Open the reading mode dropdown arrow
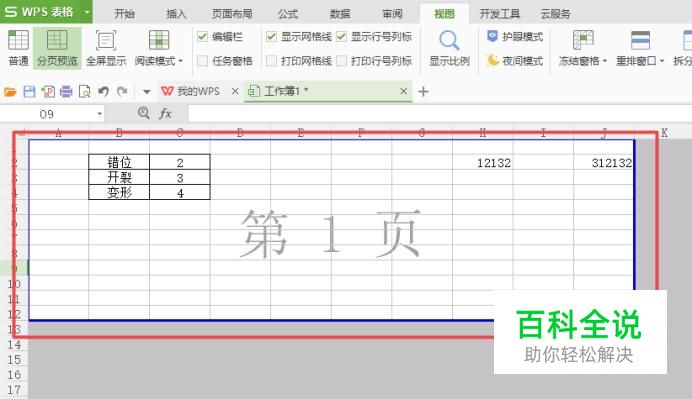The image size is (692, 399). click(181, 61)
